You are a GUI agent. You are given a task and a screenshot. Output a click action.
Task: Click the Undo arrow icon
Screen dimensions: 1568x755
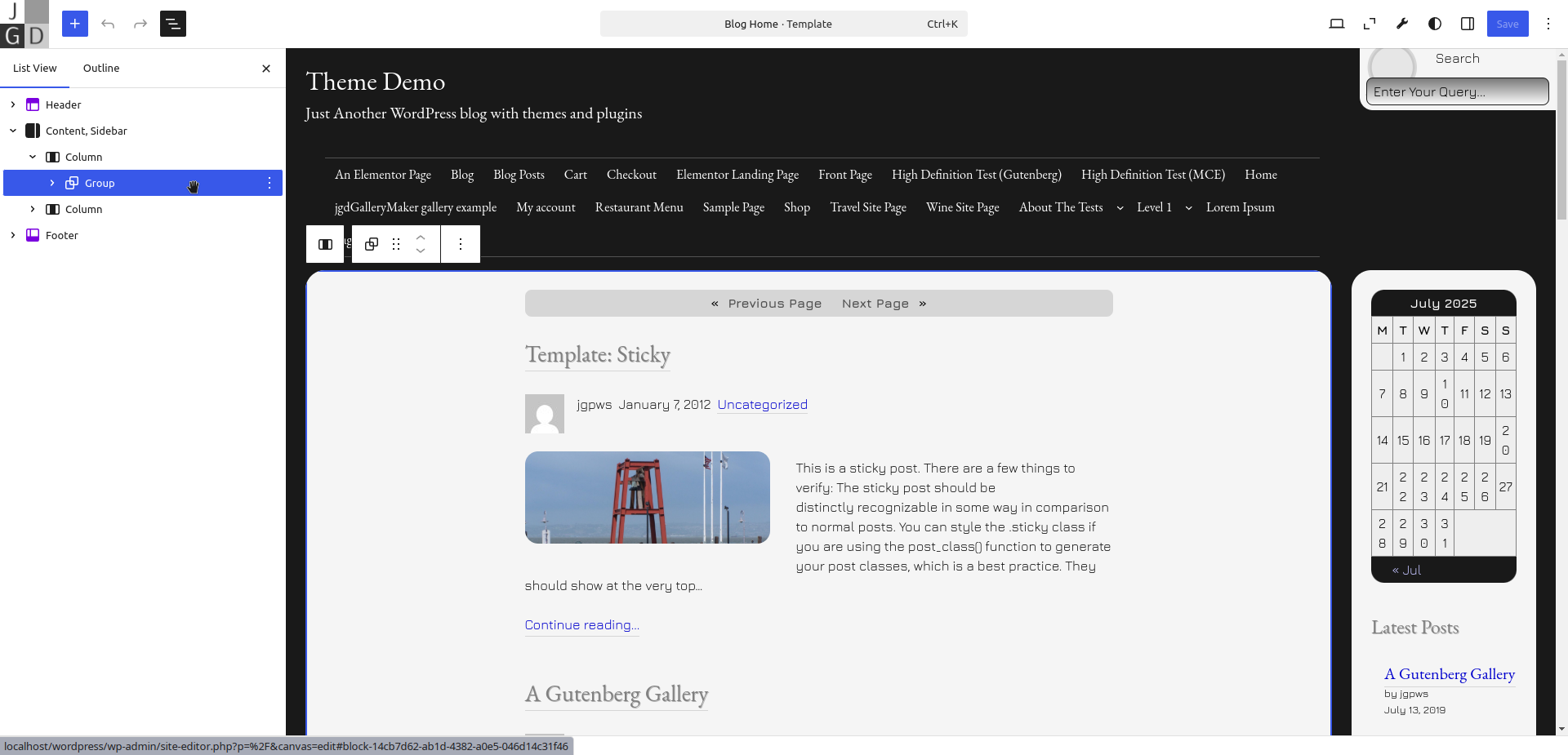pos(108,24)
